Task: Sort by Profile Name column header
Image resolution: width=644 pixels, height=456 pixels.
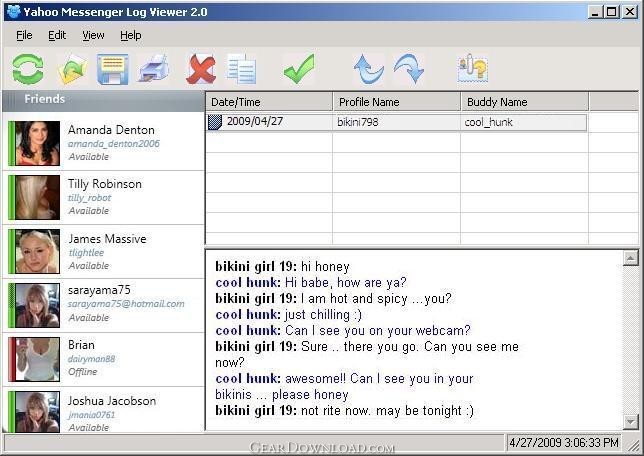Action: [397, 102]
